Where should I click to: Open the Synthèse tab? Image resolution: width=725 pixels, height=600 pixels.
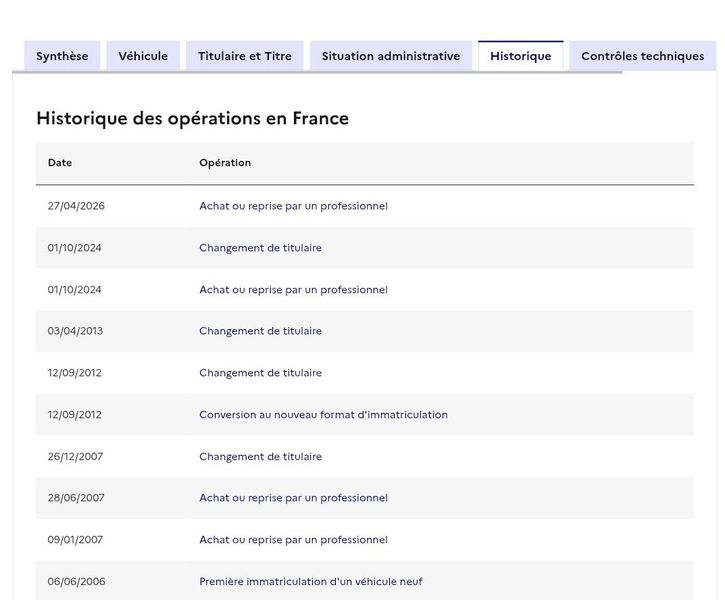[x=62, y=56]
